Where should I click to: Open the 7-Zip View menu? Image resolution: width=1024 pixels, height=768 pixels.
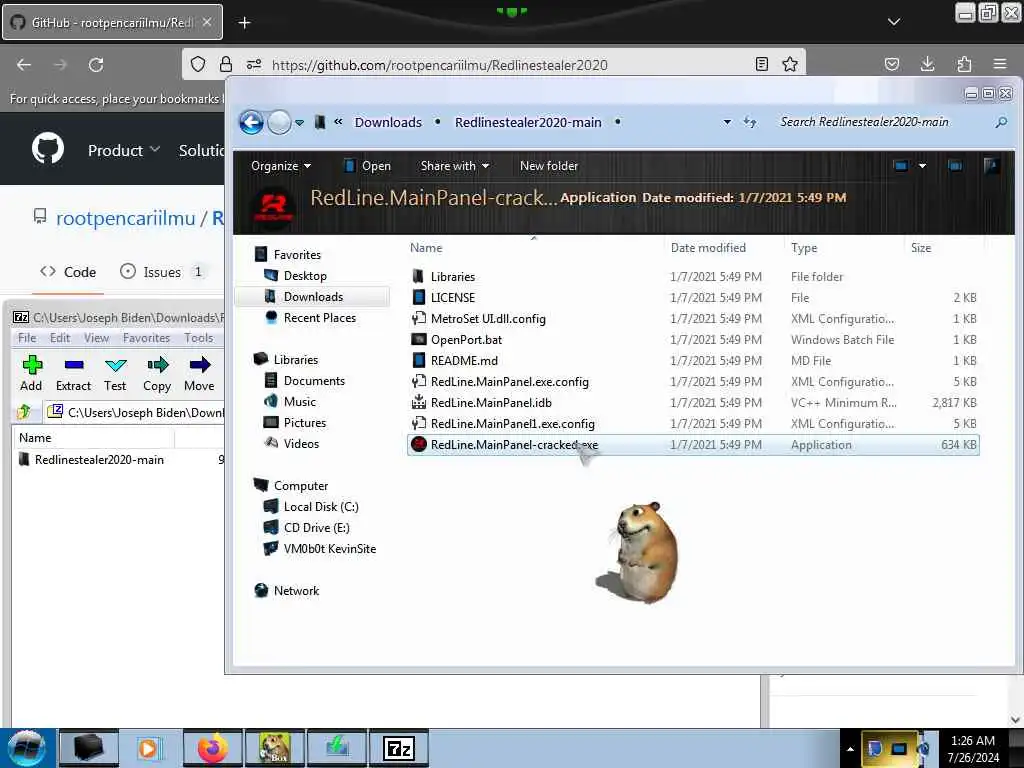point(96,338)
